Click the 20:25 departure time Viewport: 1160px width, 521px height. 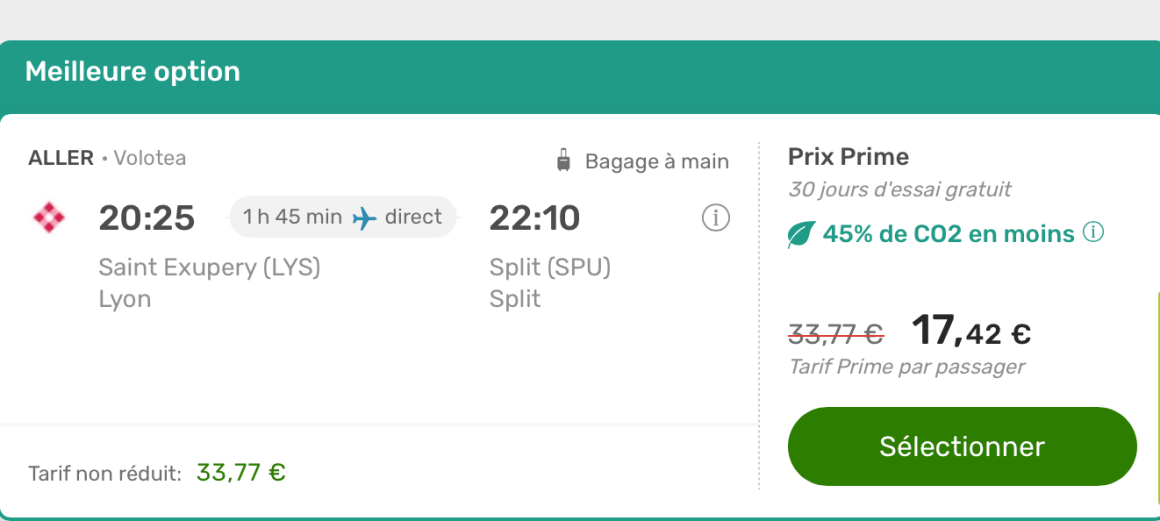[147, 218]
